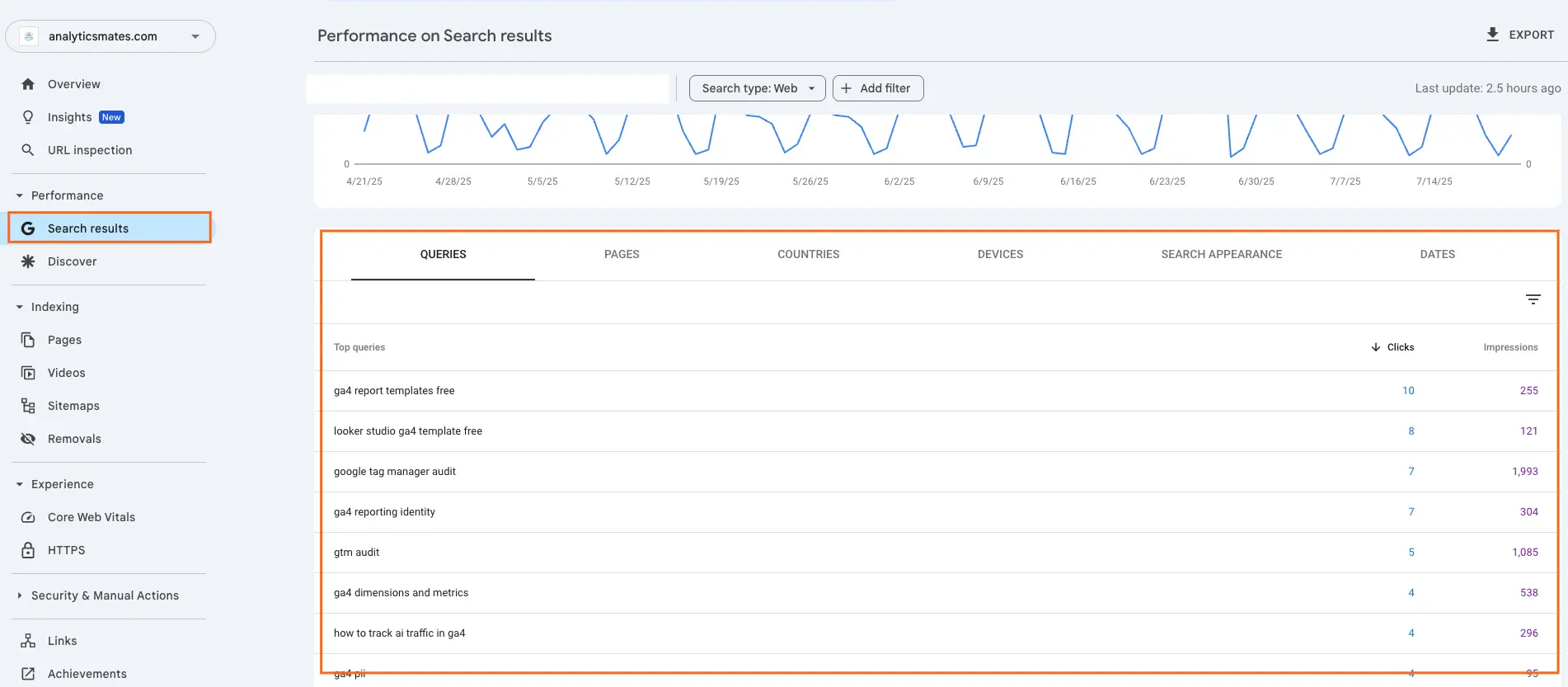The height and width of the screenshot is (687, 1568).
Task: Click the URL inspection magnifier icon
Action: [28, 150]
